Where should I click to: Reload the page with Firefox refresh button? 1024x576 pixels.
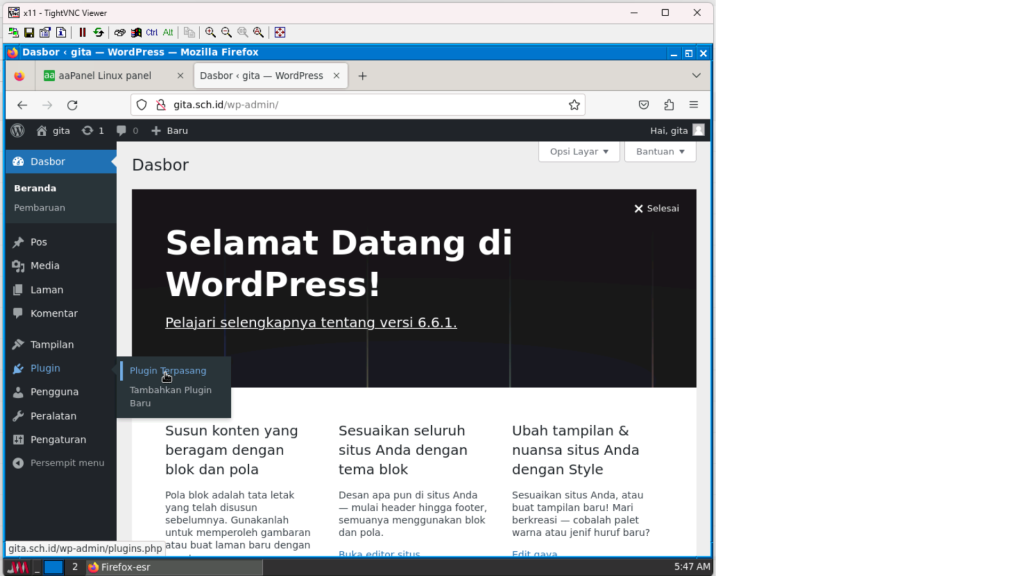click(x=72, y=105)
